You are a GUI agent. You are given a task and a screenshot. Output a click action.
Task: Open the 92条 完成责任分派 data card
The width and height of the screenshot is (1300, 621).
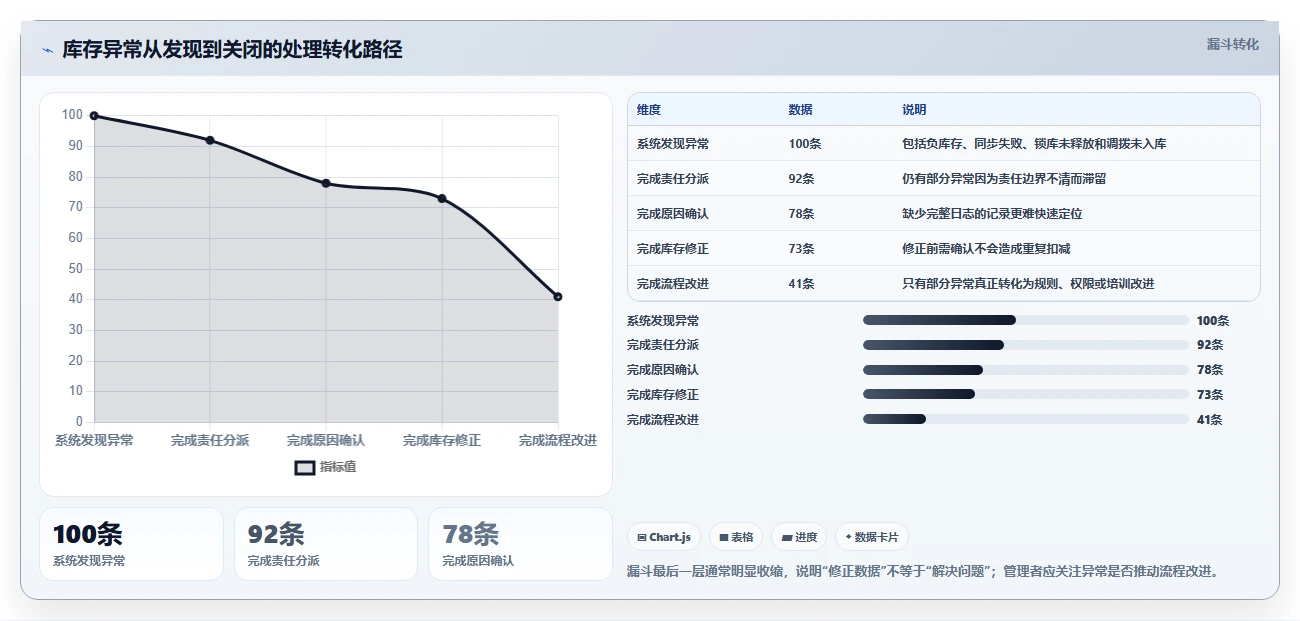(326, 544)
